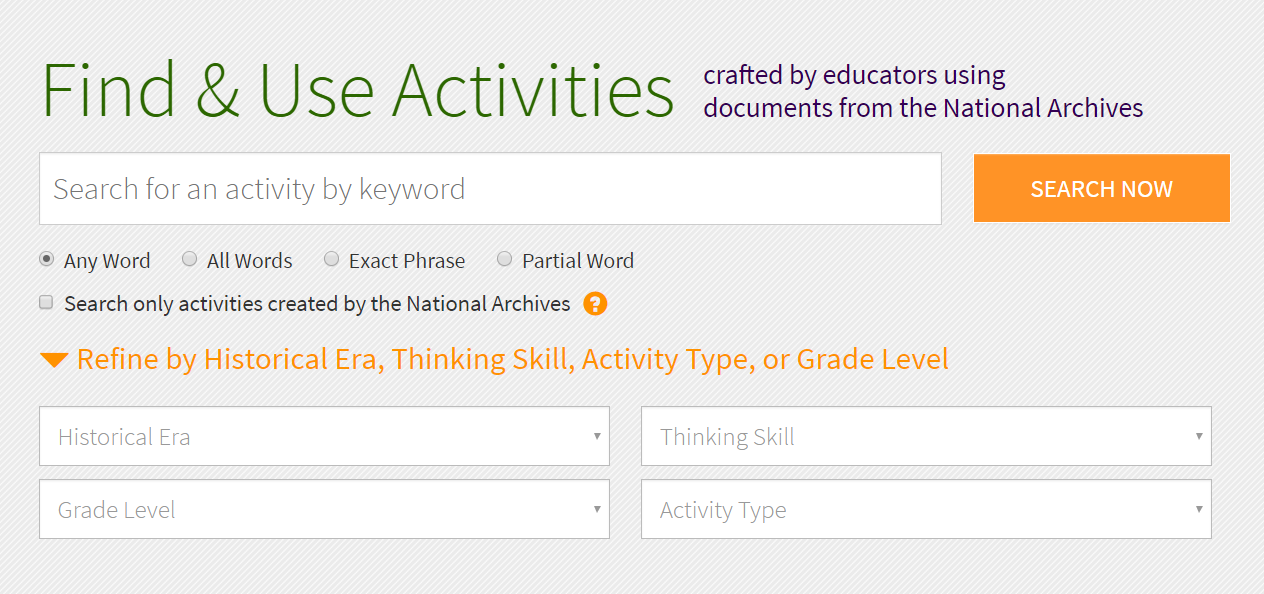
Task: Choose the All Words search option
Action: point(189,260)
